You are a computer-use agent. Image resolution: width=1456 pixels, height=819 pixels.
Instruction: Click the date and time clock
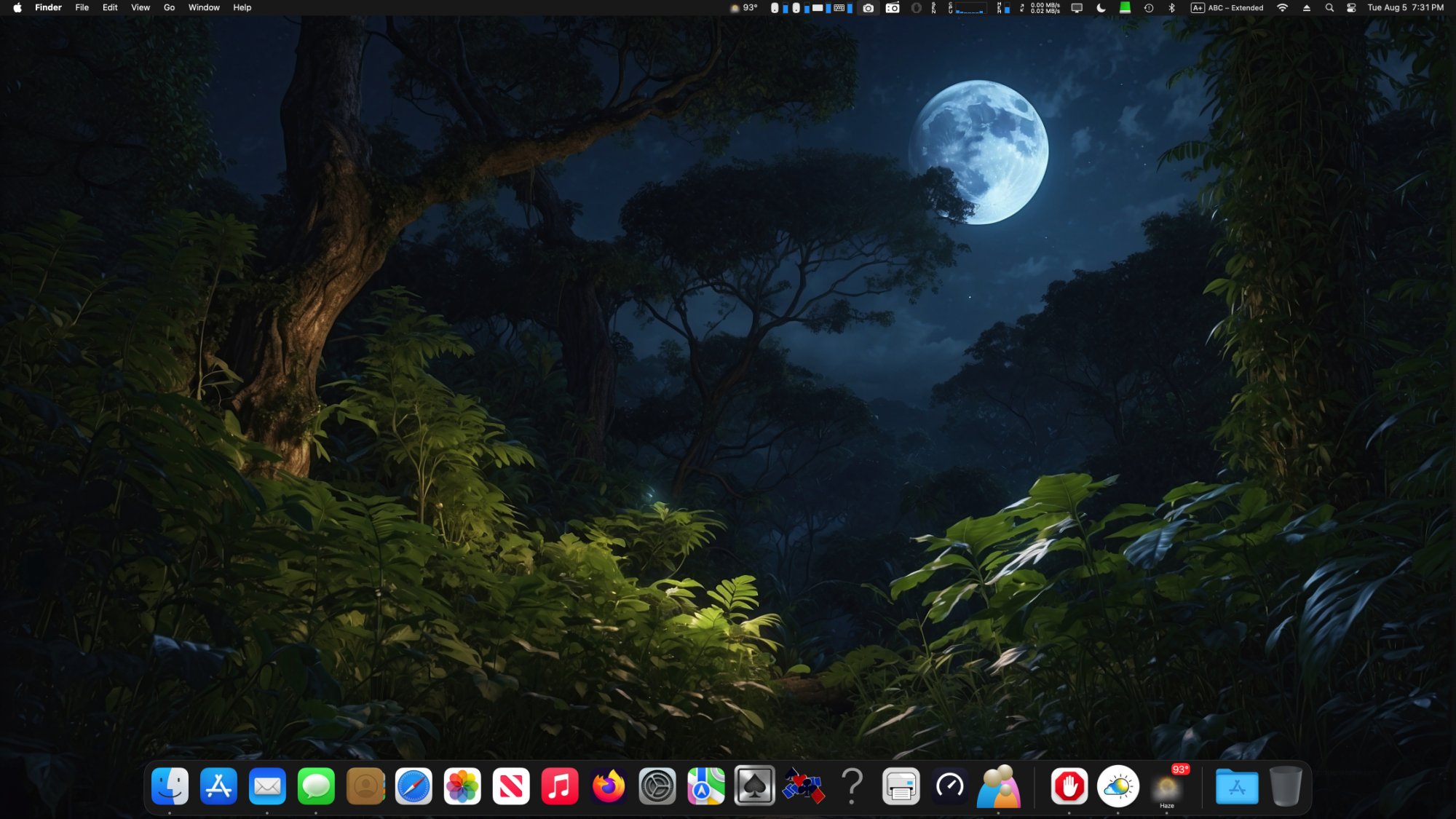(x=1405, y=8)
